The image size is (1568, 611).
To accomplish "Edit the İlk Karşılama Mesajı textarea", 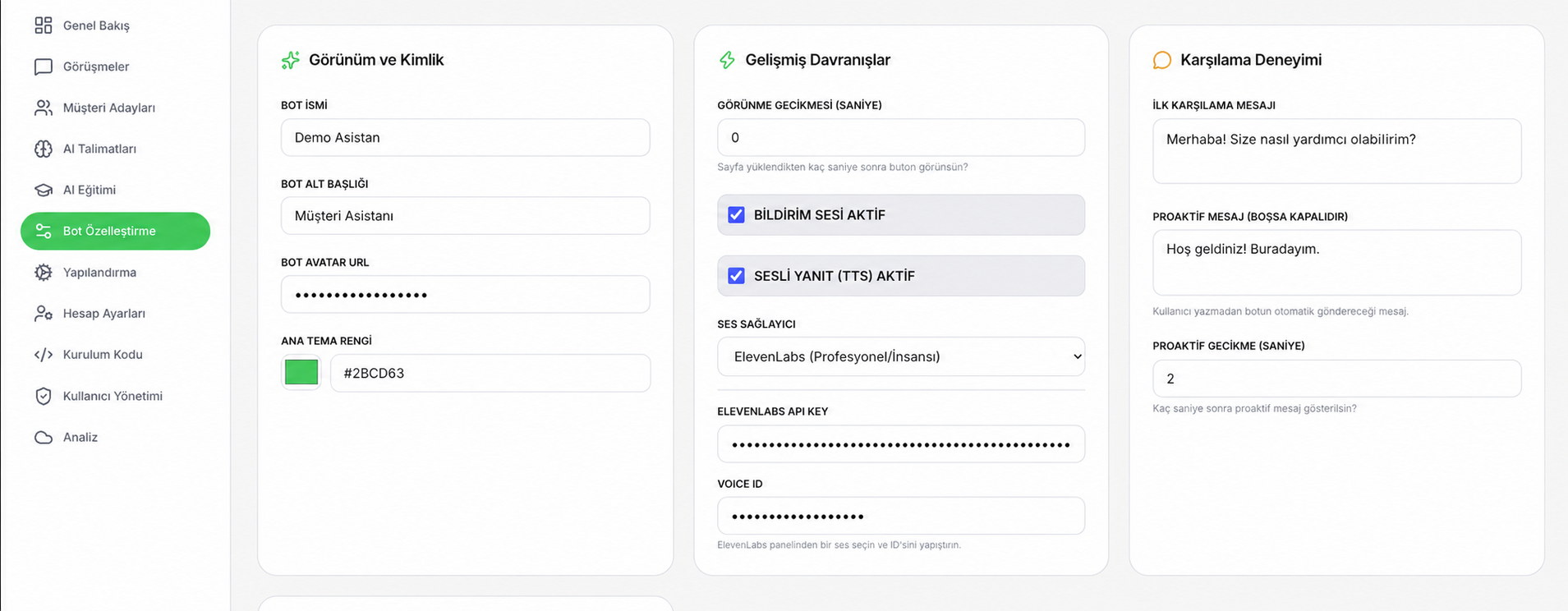I will pyautogui.click(x=1337, y=151).
